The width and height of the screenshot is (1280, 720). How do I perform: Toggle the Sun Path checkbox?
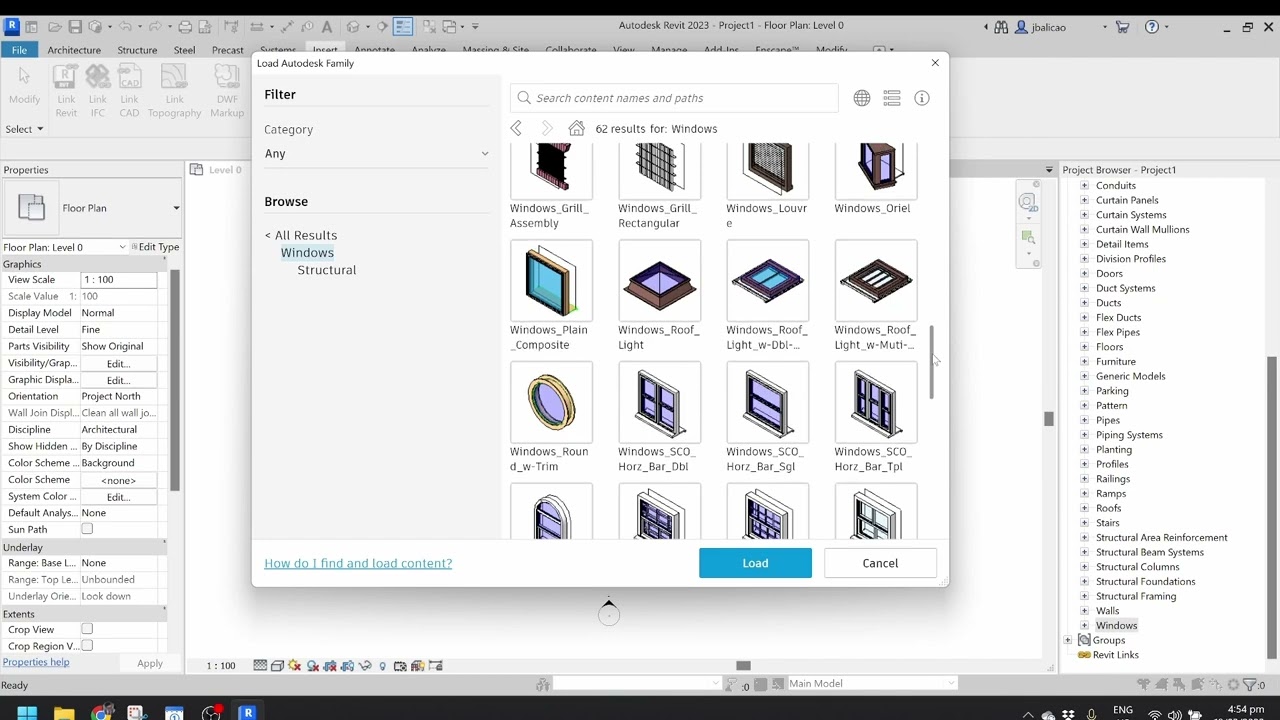click(87, 529)
